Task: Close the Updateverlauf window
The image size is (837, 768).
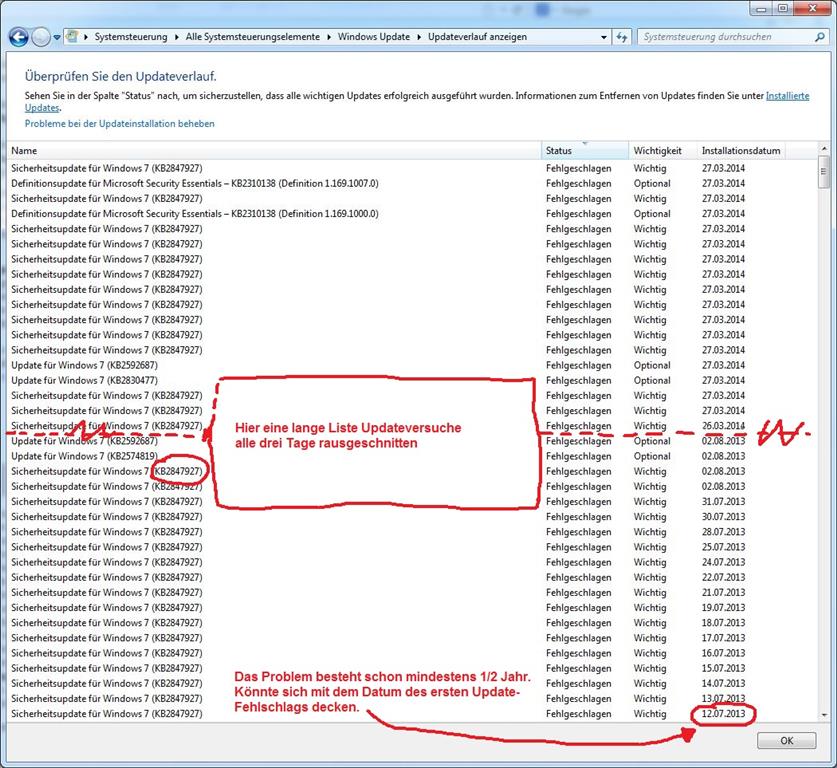Action: click(812, 9)
